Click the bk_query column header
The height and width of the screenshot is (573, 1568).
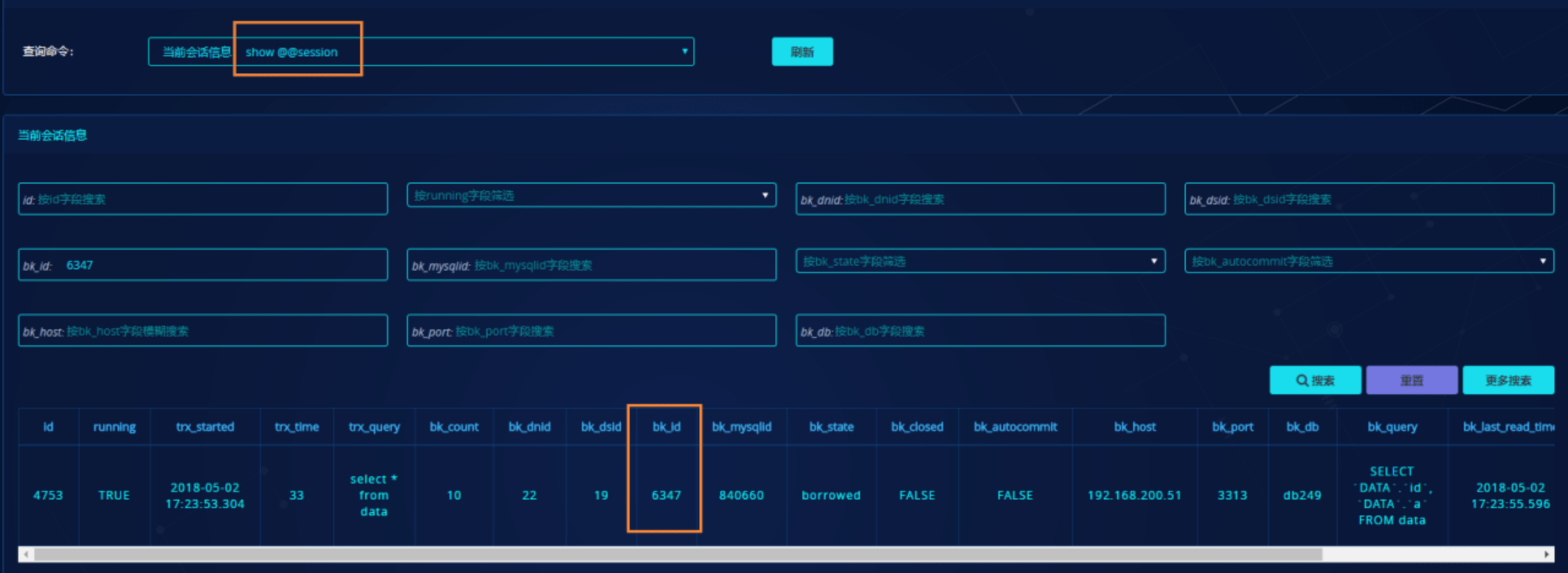1392,427
